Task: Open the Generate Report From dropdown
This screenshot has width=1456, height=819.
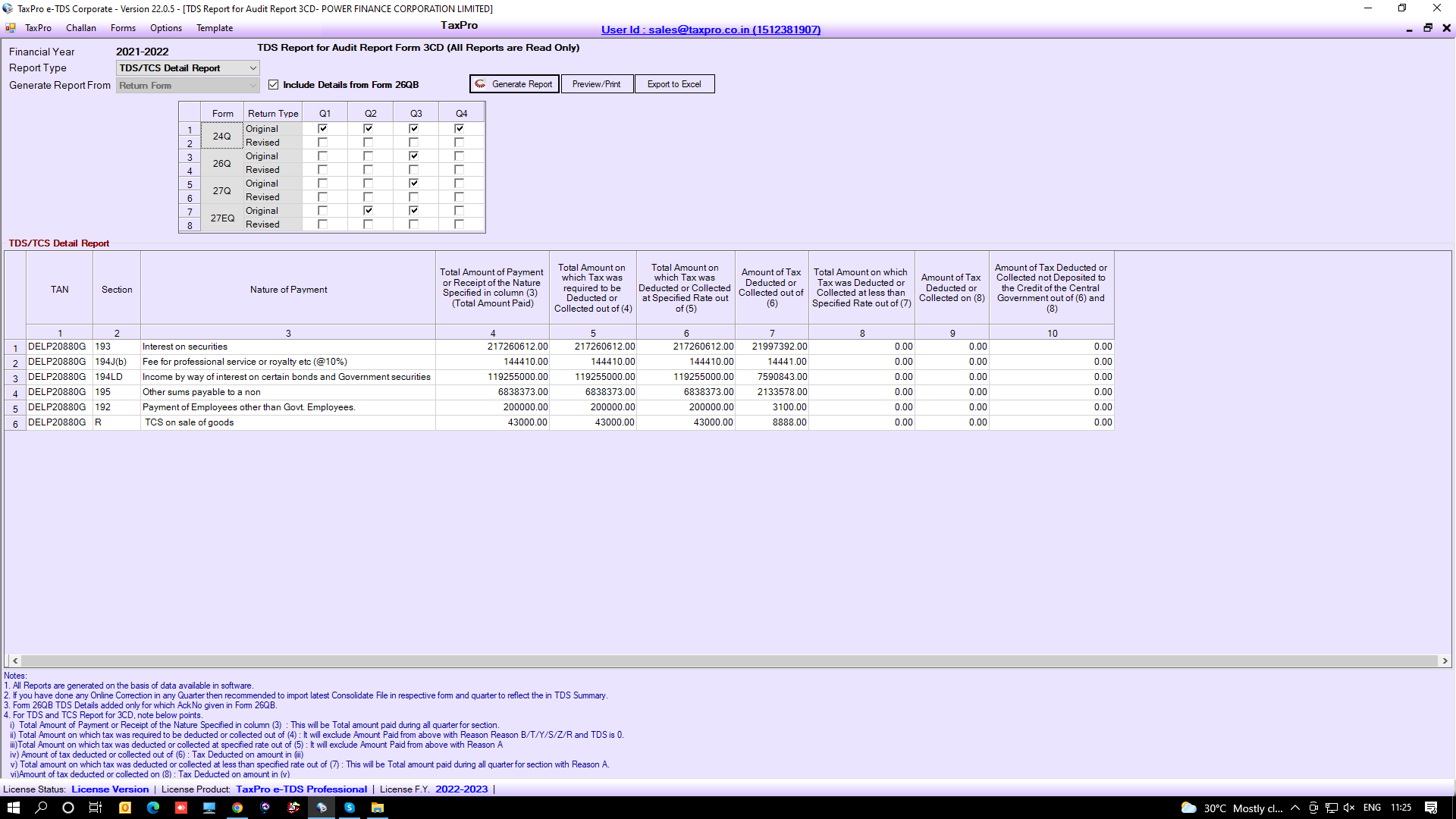Action: (x=188, y=86)
